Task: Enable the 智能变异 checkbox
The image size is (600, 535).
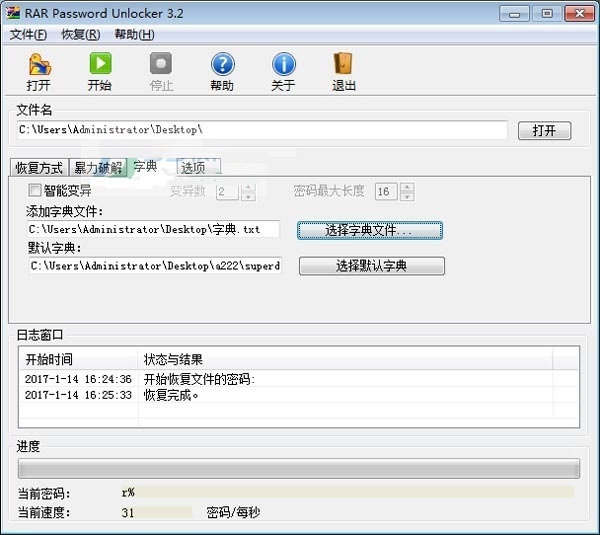Action: click(35, 190)
